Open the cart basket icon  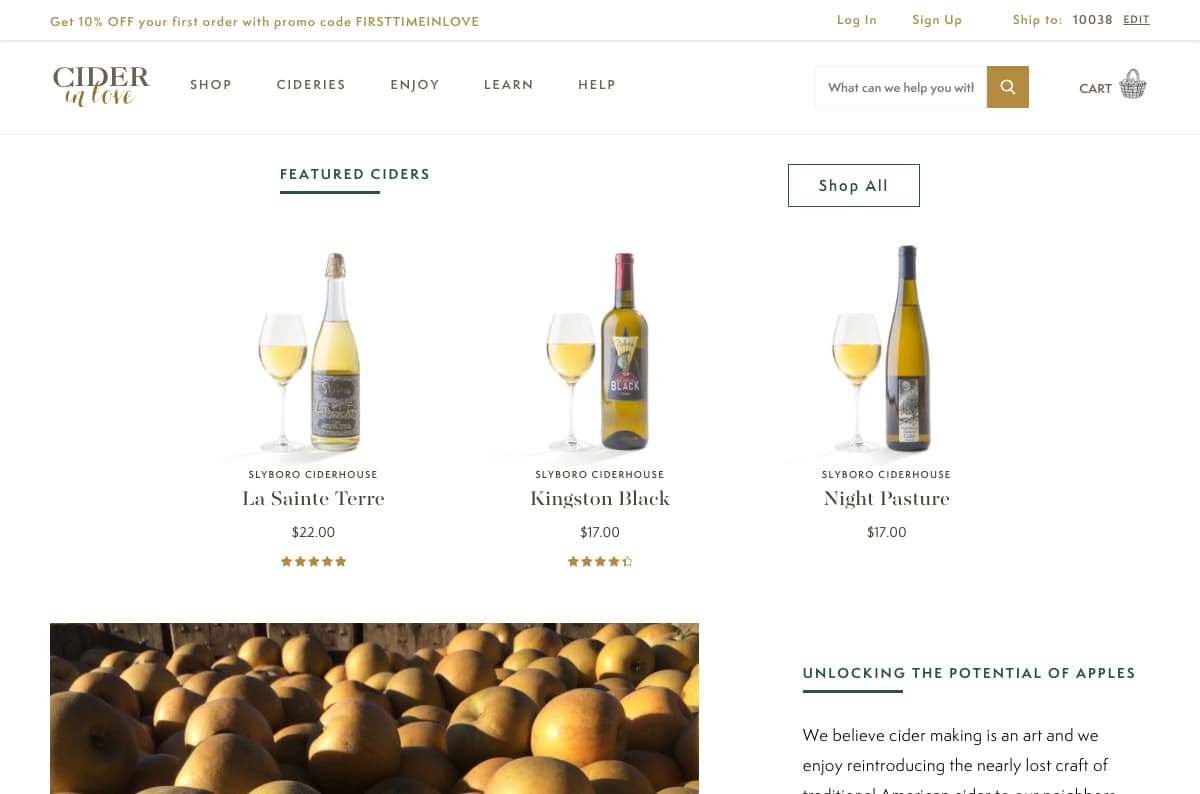point(1132,85)
